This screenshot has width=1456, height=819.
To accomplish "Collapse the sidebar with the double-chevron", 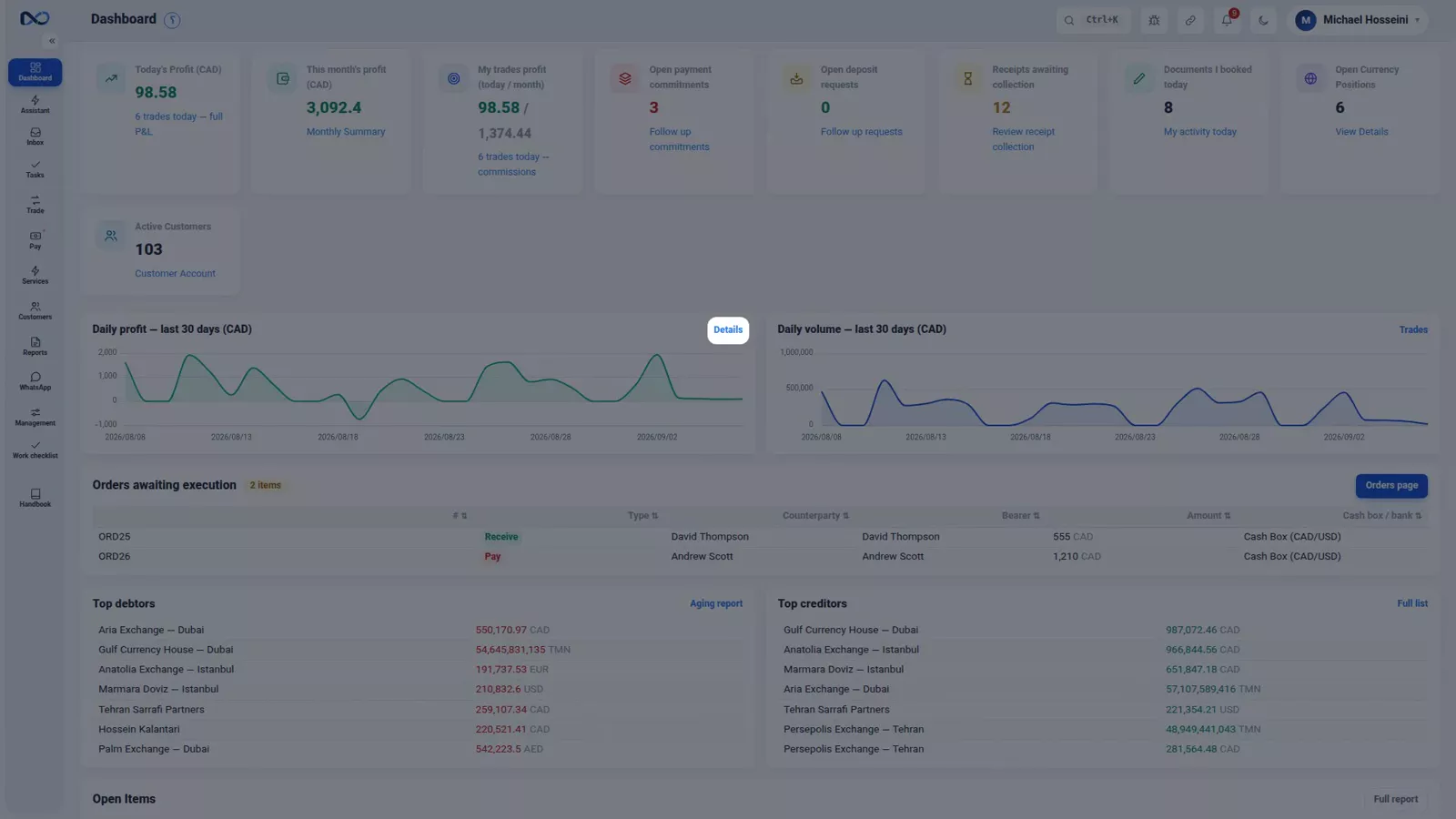I will click(x=52, y=41).
